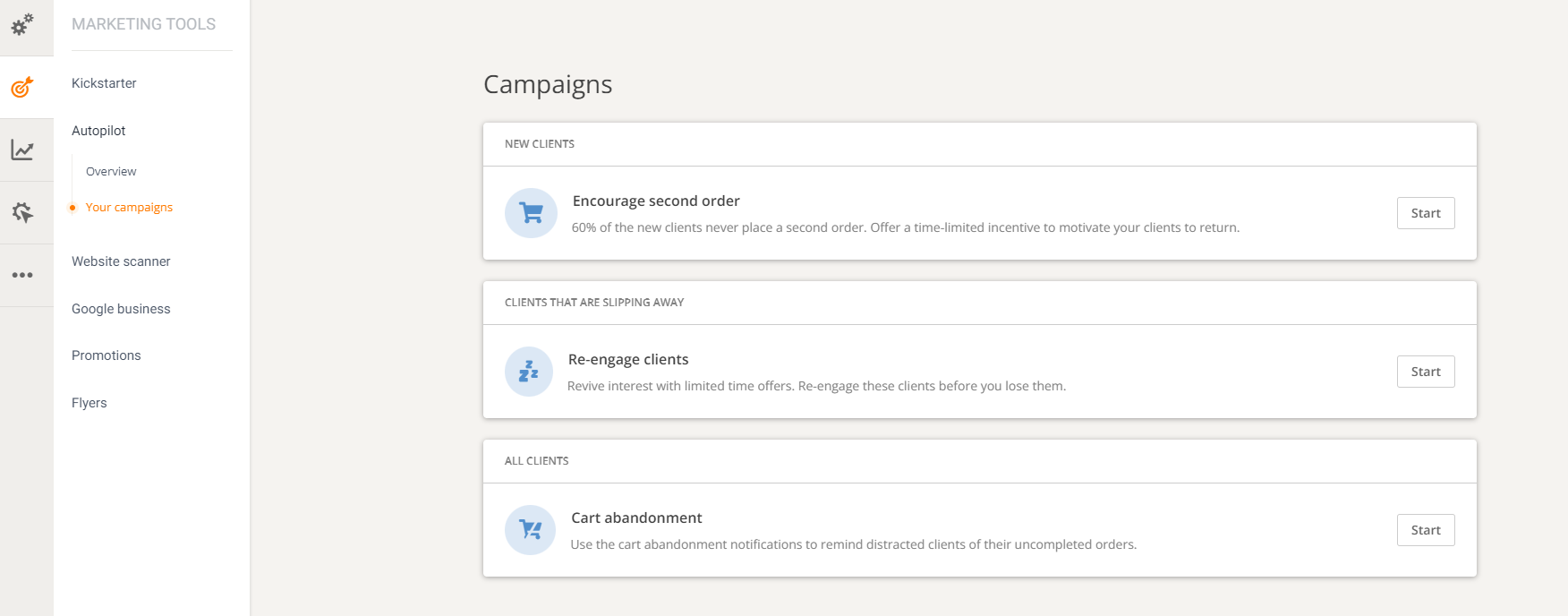1568x616 pixels.
Task: Click the shopping cart icon for second order
Action: 531,213
